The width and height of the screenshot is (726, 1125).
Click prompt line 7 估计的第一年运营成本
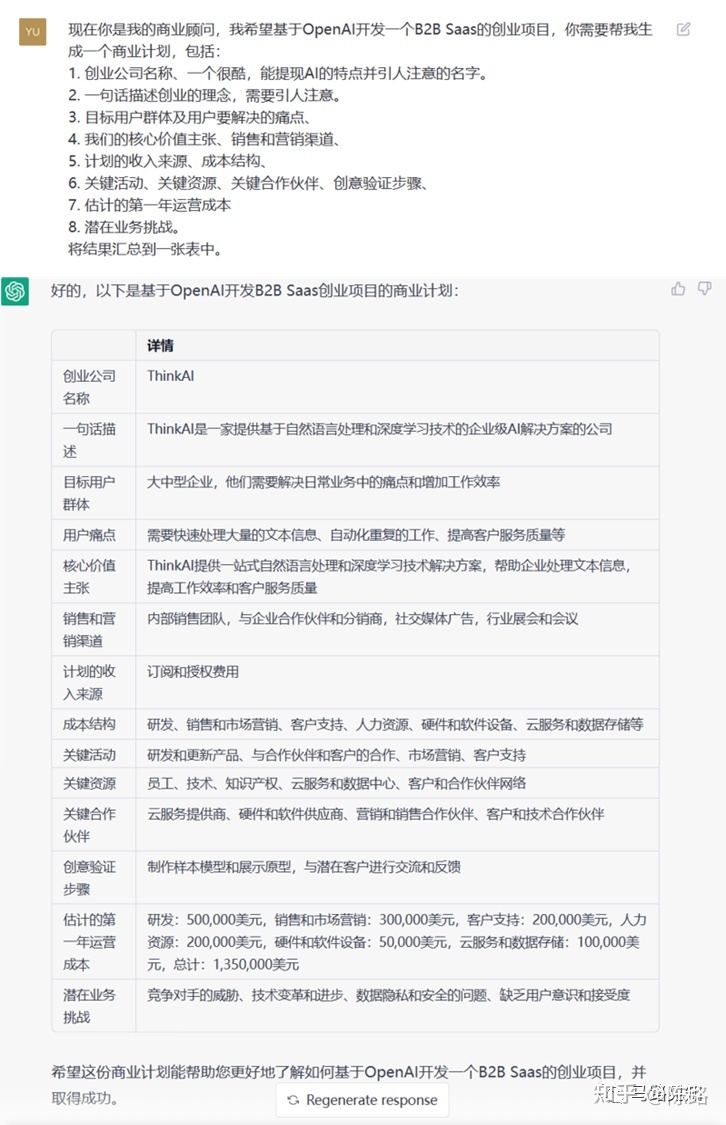[x=150, y=205]
